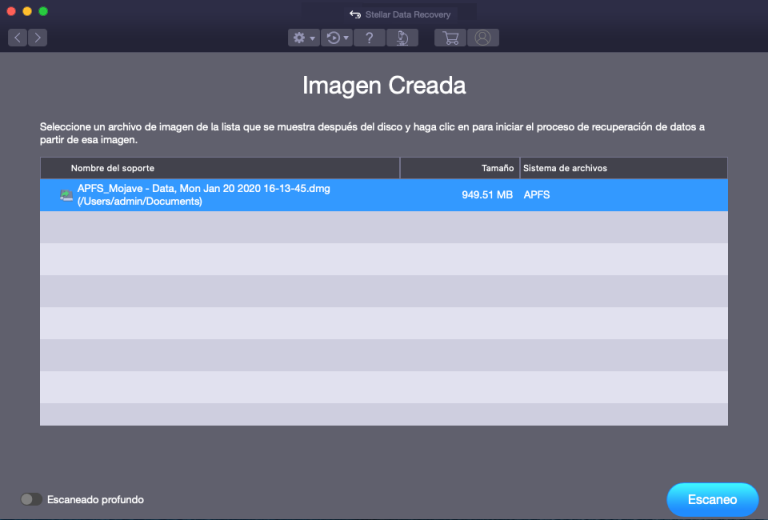Click the disk image icon beside APFS_Mojave
This screenshot has width=768, height=520.
click(66, 195)
